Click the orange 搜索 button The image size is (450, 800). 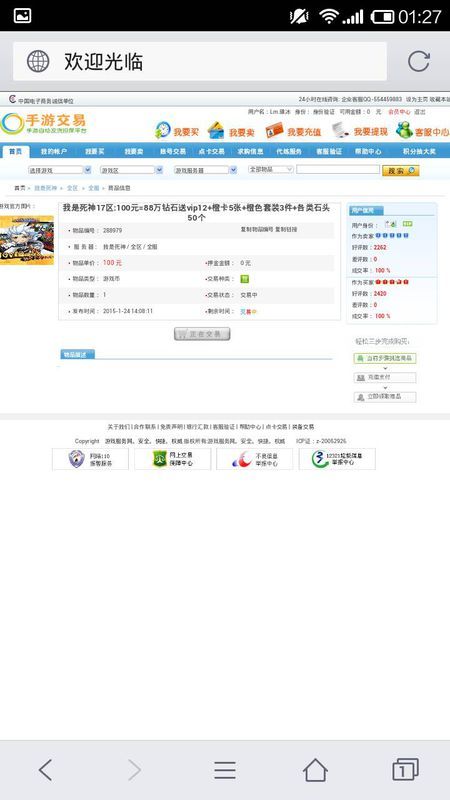[401, 170]
